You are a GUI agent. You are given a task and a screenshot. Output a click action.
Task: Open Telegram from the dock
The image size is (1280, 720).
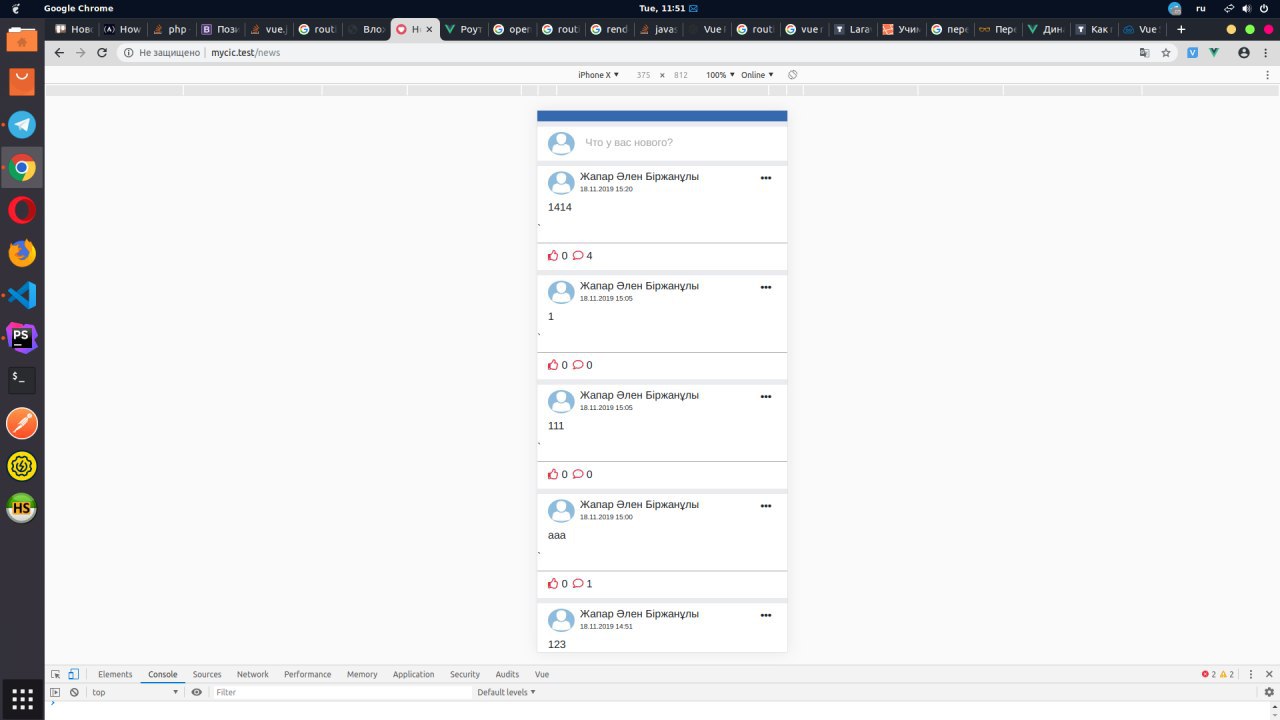(x=22, y=125)
